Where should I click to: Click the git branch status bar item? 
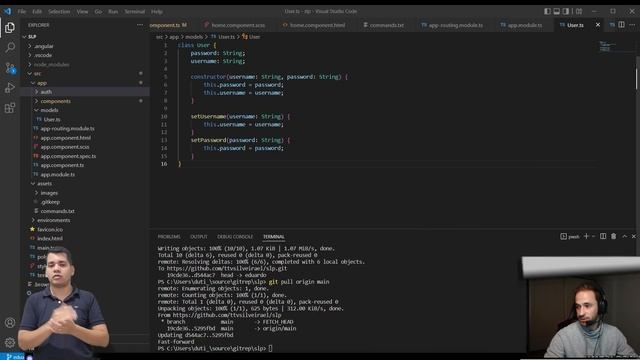coord(15,357)
